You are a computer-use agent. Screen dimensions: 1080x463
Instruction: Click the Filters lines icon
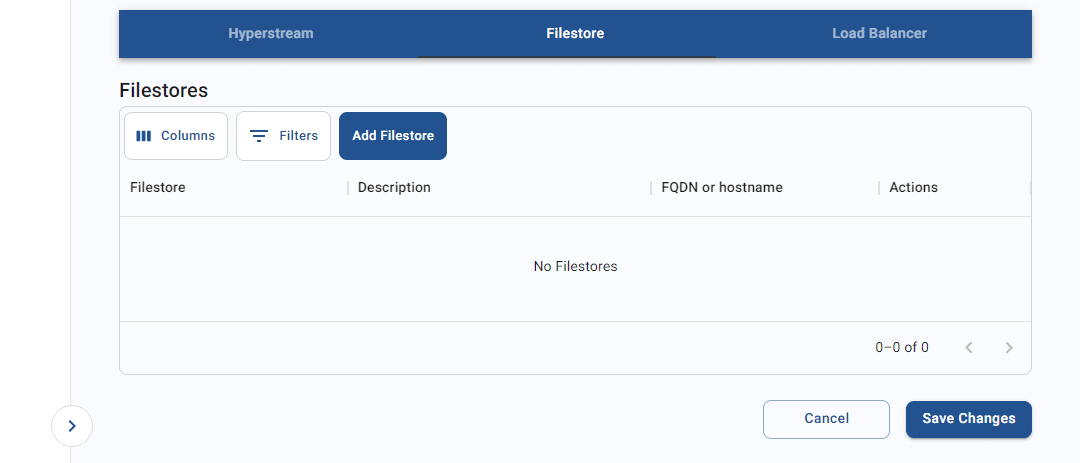tap(259, 136)
